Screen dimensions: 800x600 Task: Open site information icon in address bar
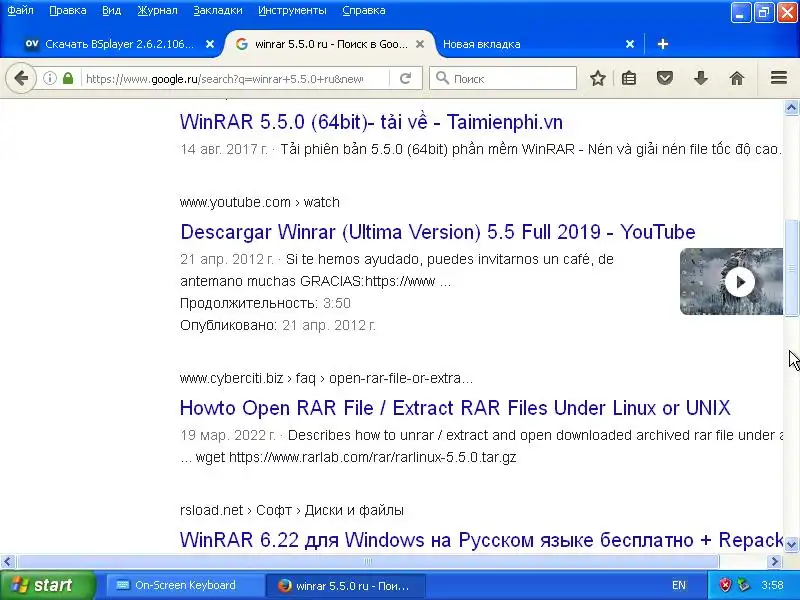pyautogui.click(x=49, y=78)
